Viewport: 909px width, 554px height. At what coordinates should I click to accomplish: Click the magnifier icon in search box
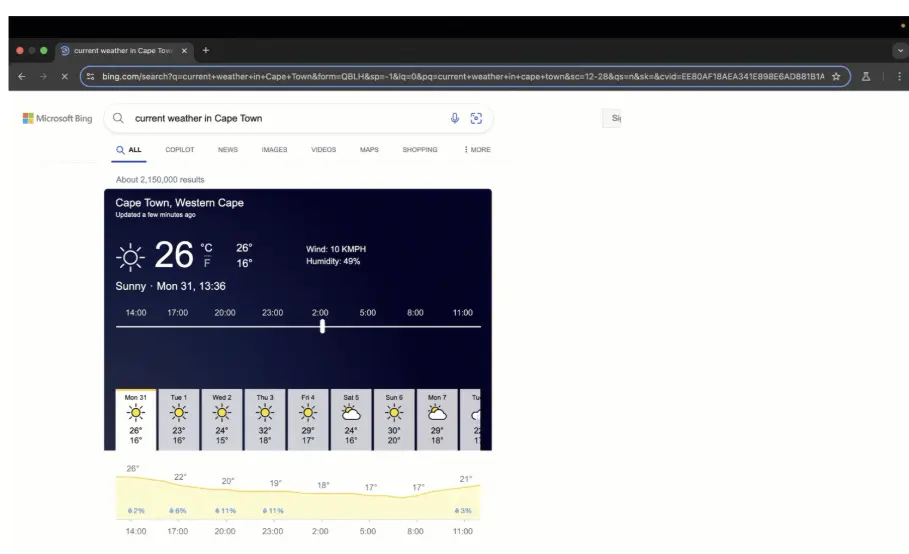[118, 119]
